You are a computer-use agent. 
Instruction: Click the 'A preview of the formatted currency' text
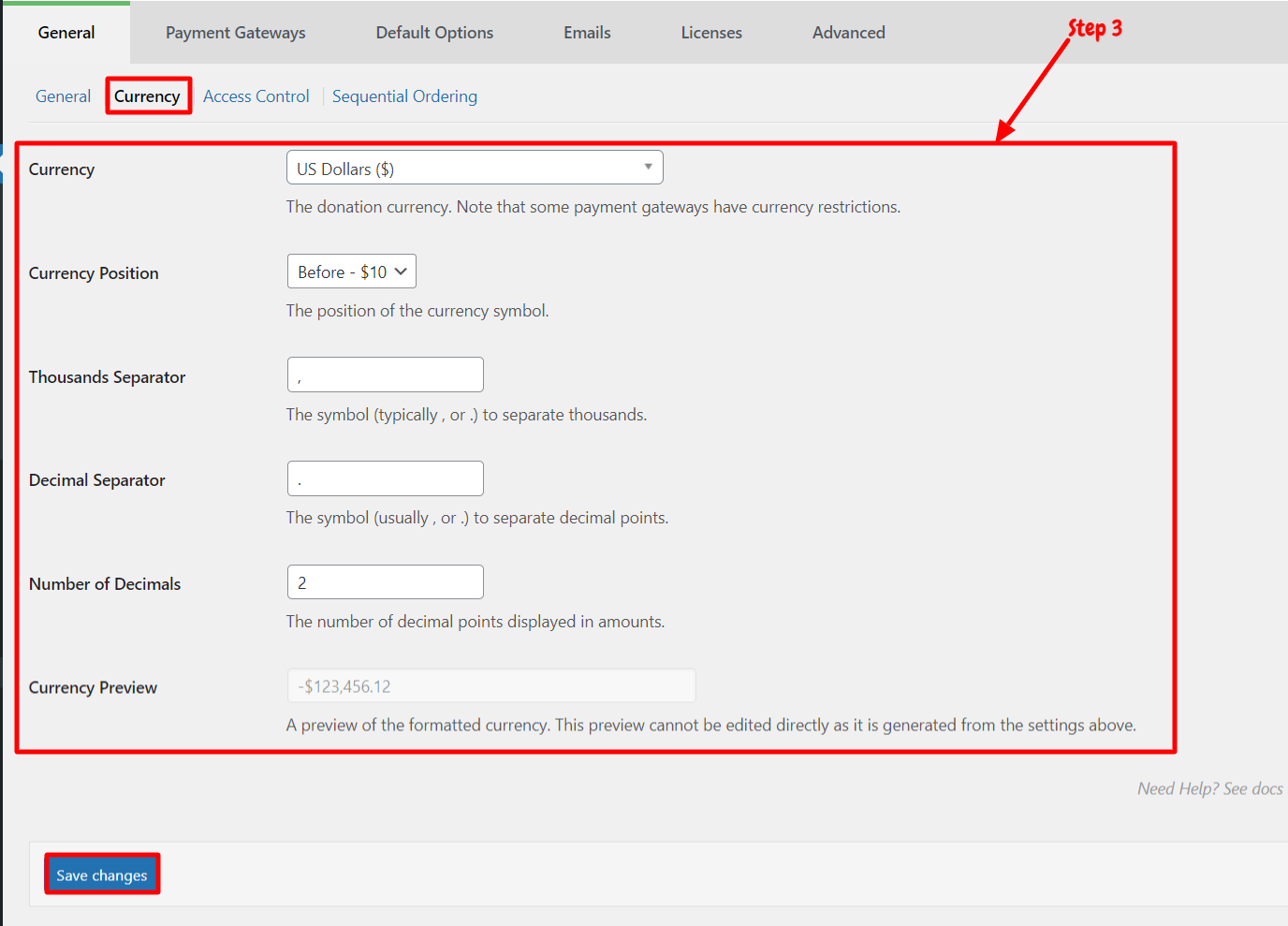pos(711,725)
